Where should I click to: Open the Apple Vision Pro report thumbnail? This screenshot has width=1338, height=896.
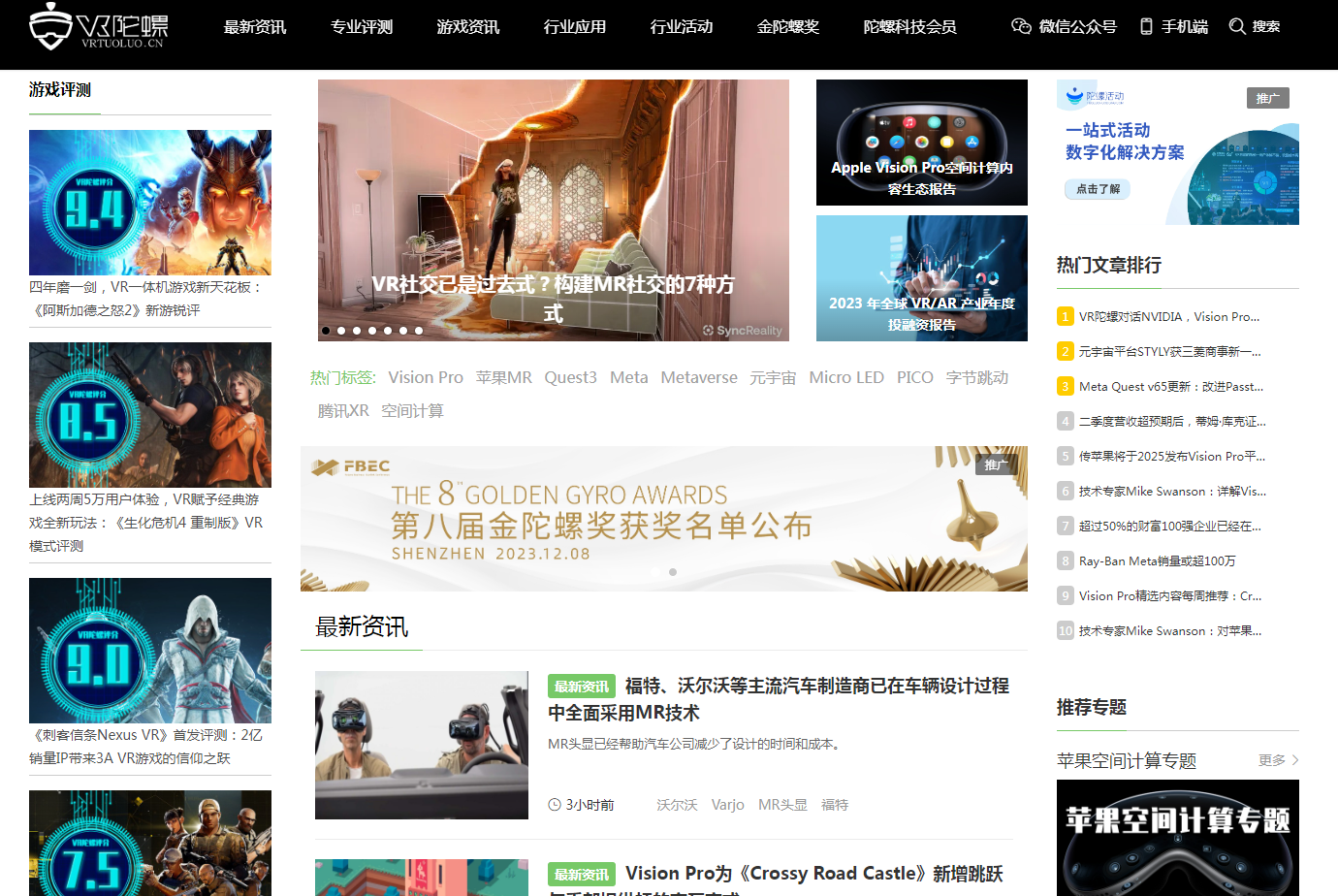pyautogui.click(x=922, y=143)
